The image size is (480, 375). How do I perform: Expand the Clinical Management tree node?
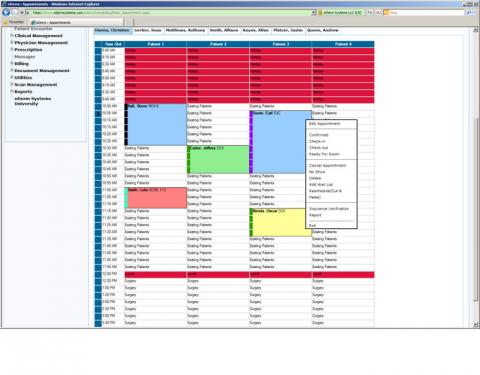click(12, 35)
